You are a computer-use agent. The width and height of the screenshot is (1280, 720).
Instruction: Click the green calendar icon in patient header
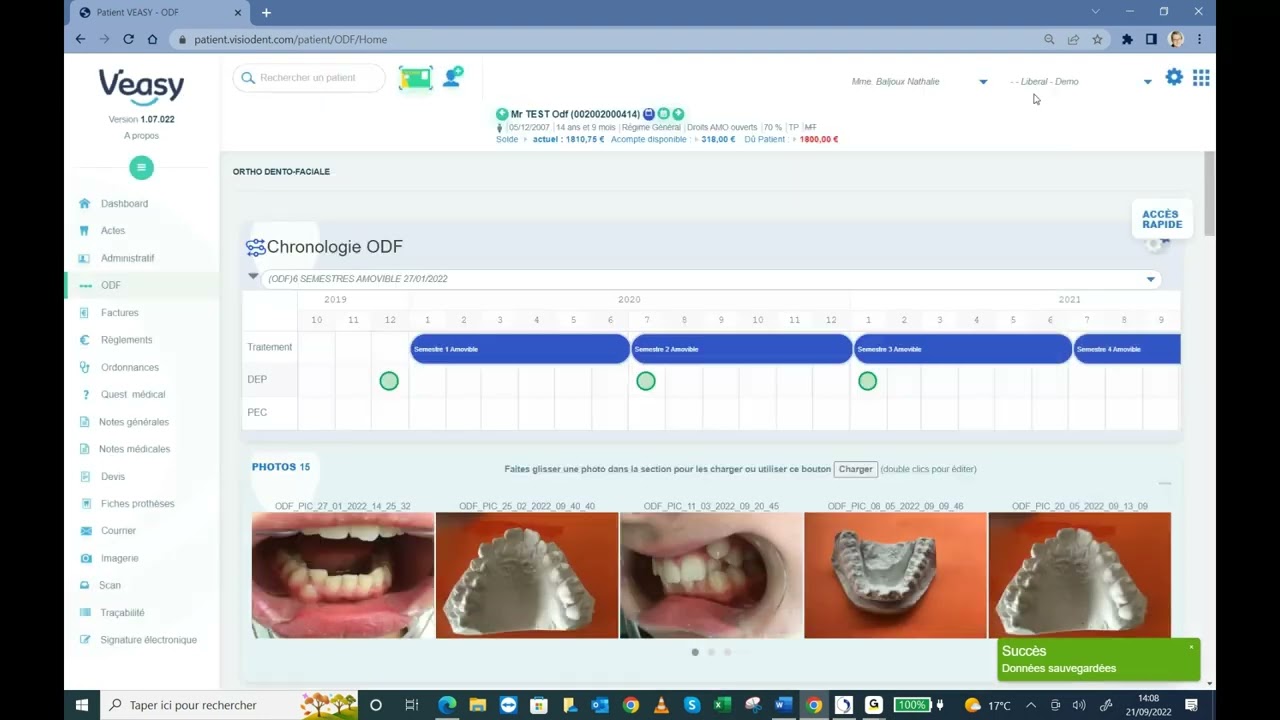tap(663, 114)
